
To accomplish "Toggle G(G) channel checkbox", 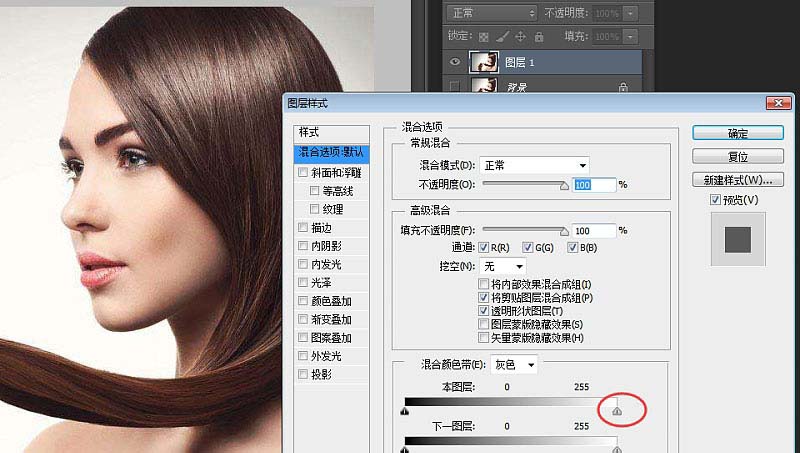I will click(528, 247).
